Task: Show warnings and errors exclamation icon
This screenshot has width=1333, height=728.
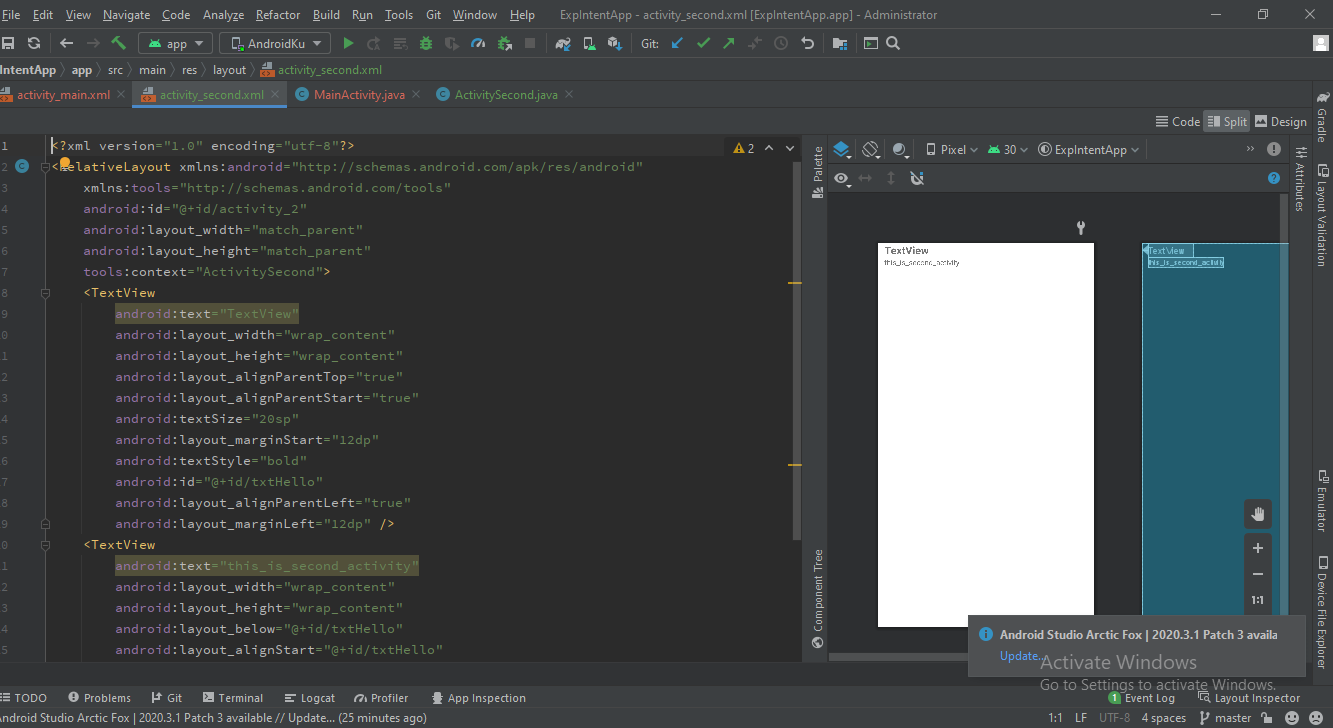Action: click(1274, 149)
